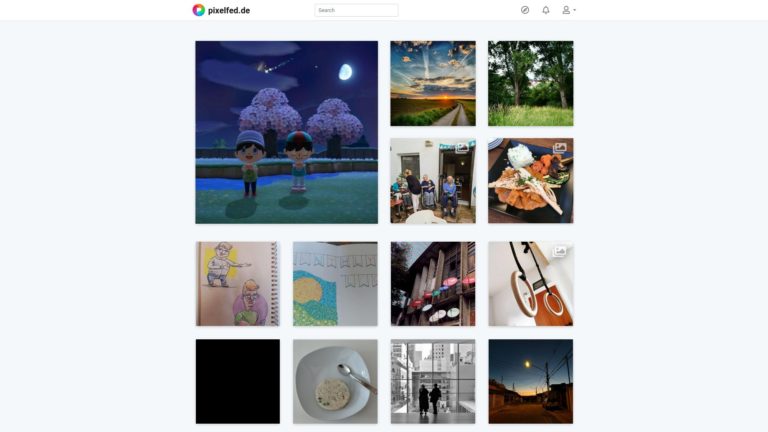Open the colorful umbrellas building photo
768x432 pixels.
[x=433, y=284]
